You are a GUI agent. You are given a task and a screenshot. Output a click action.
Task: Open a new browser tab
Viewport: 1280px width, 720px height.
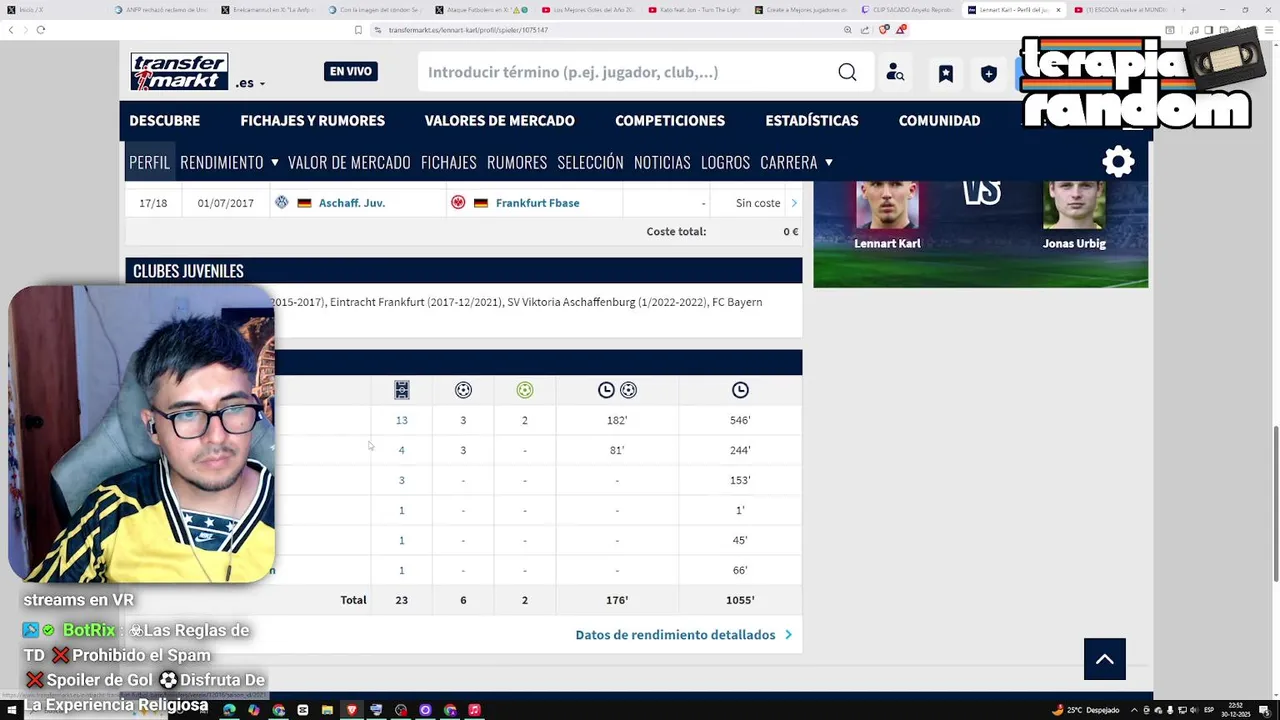1184,10
